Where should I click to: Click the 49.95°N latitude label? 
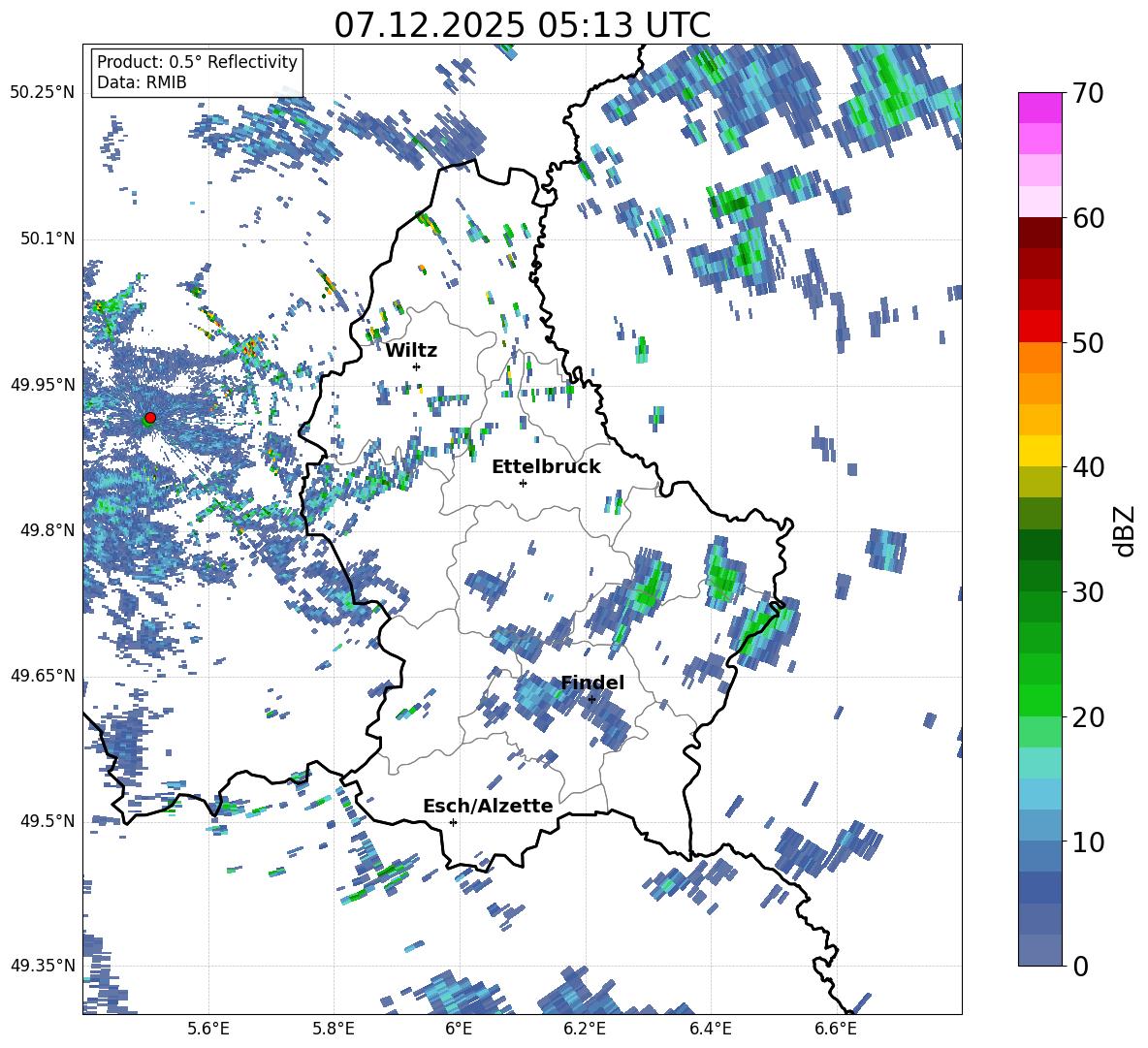pyautogui.click(x=43, y=385)
